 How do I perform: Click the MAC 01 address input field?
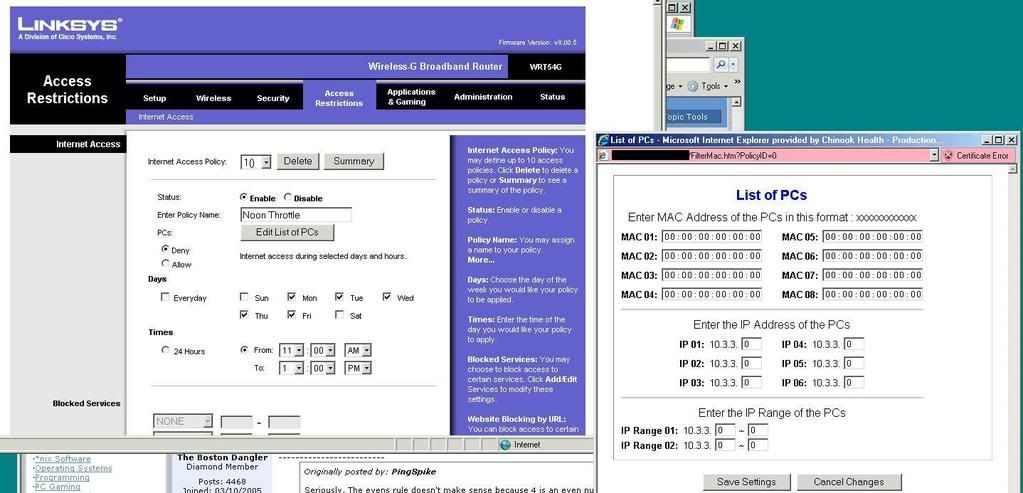(x=711, y=237)
